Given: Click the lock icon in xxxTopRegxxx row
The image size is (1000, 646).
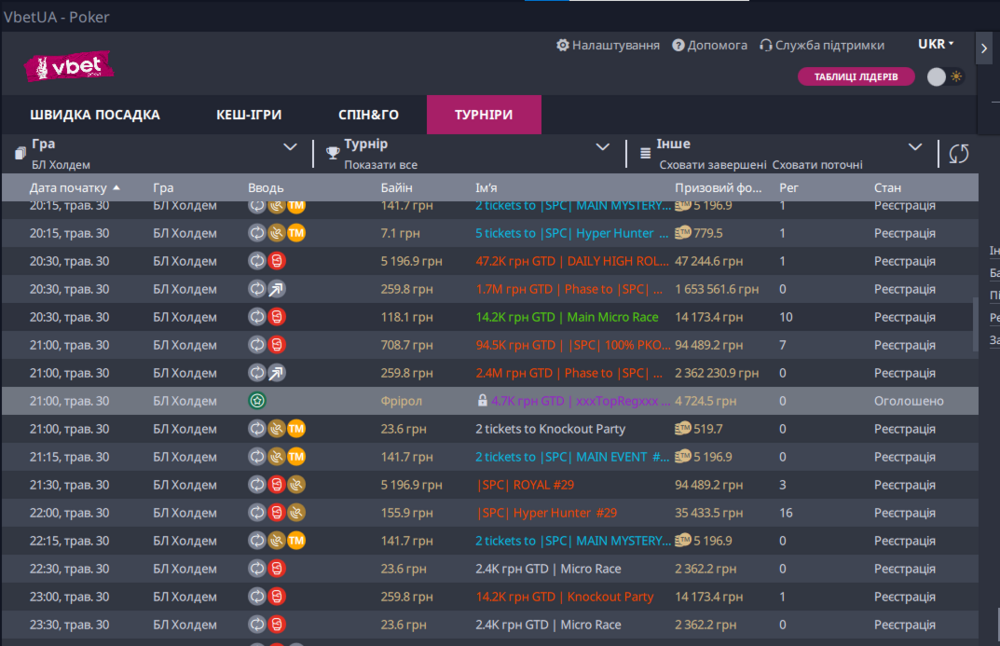Looking at the screenshot, I should point(482,400).
